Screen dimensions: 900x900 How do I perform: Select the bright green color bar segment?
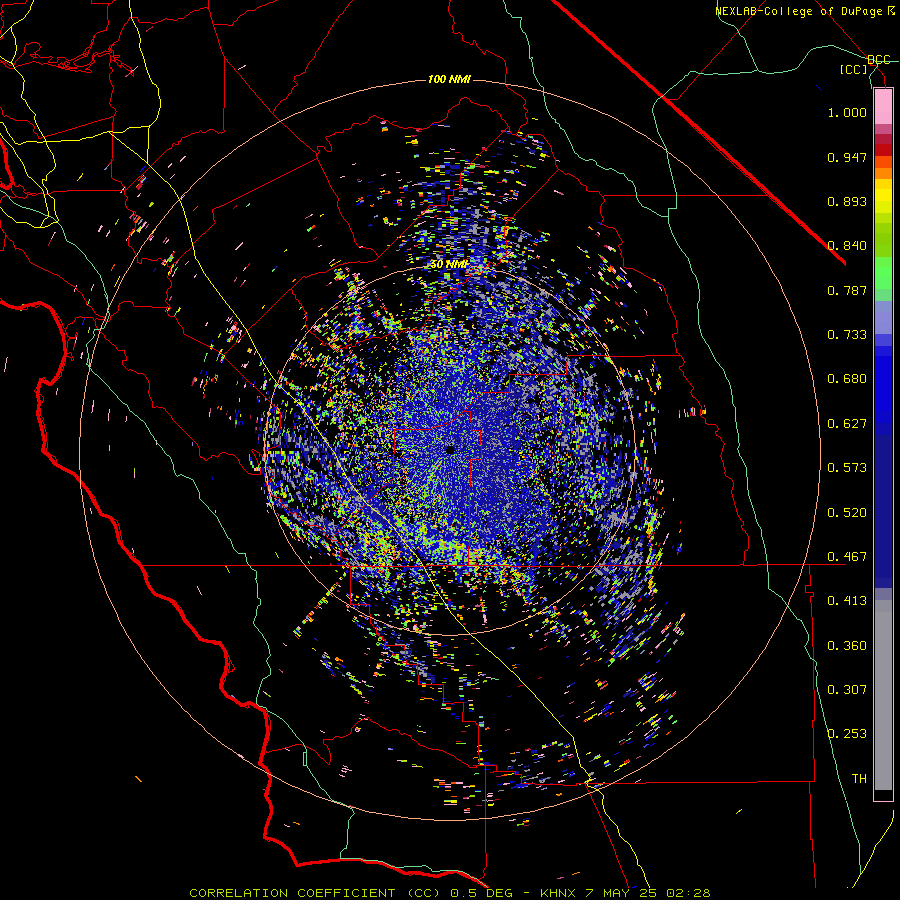tap(883, 273)
